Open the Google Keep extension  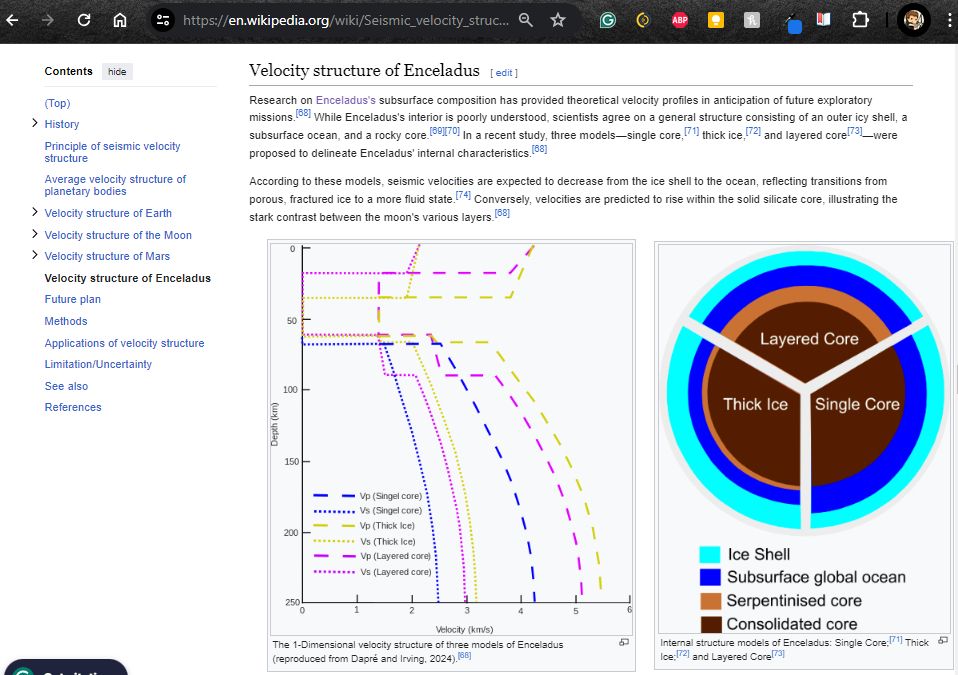[x=715, y=19]
